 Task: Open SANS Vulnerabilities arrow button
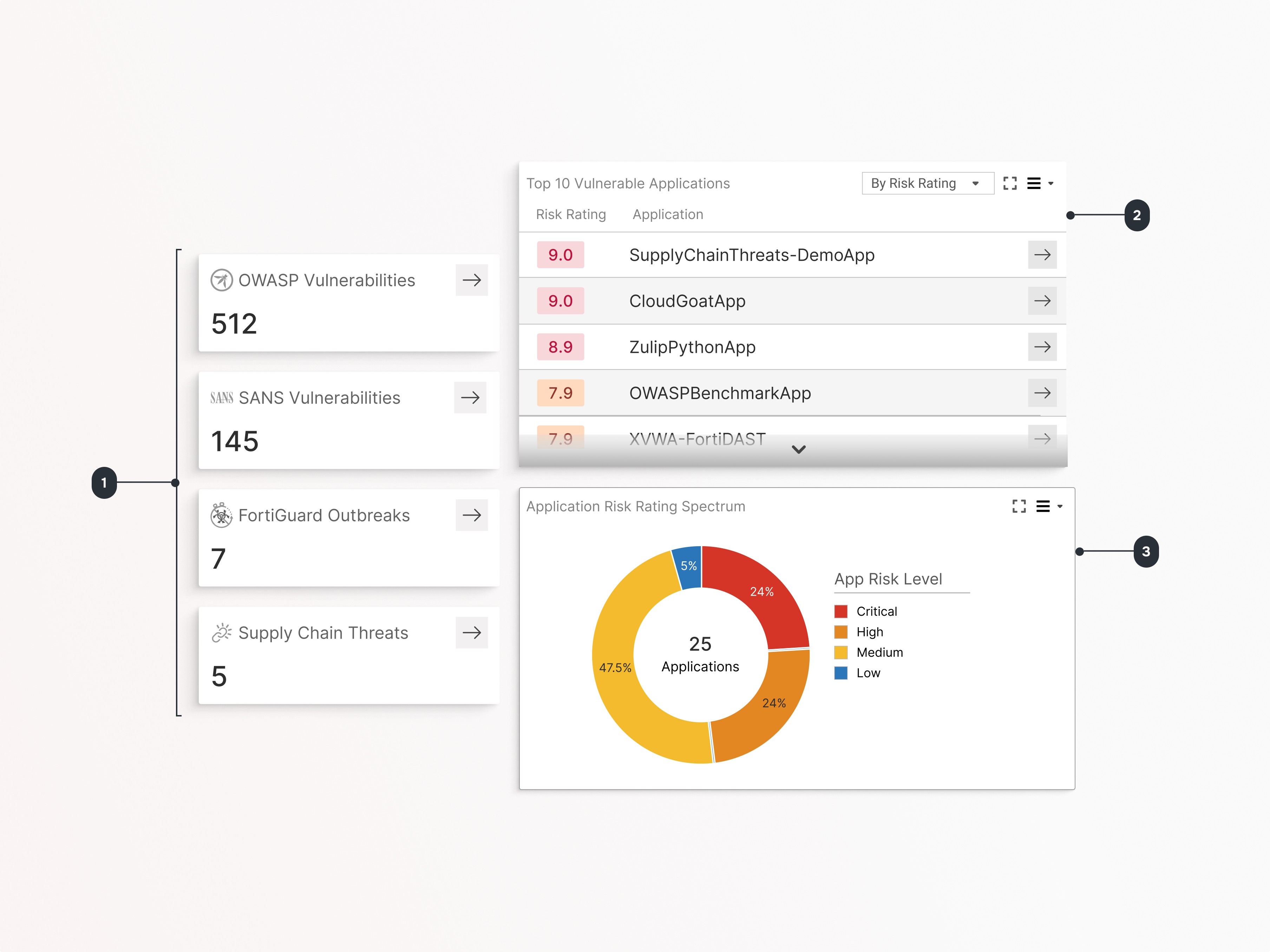point(470,398)
